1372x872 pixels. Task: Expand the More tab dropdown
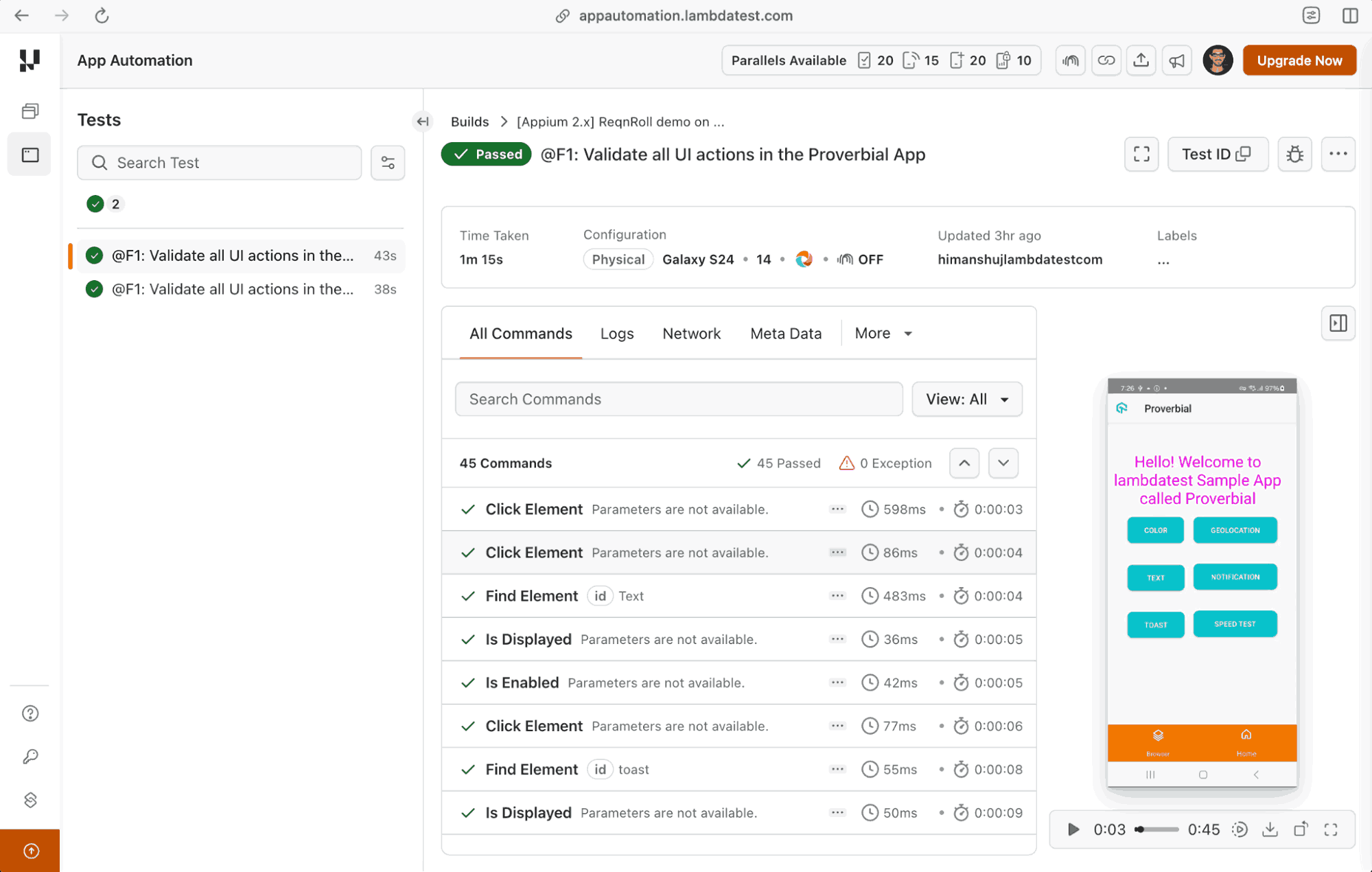click(x=883, y=333)
